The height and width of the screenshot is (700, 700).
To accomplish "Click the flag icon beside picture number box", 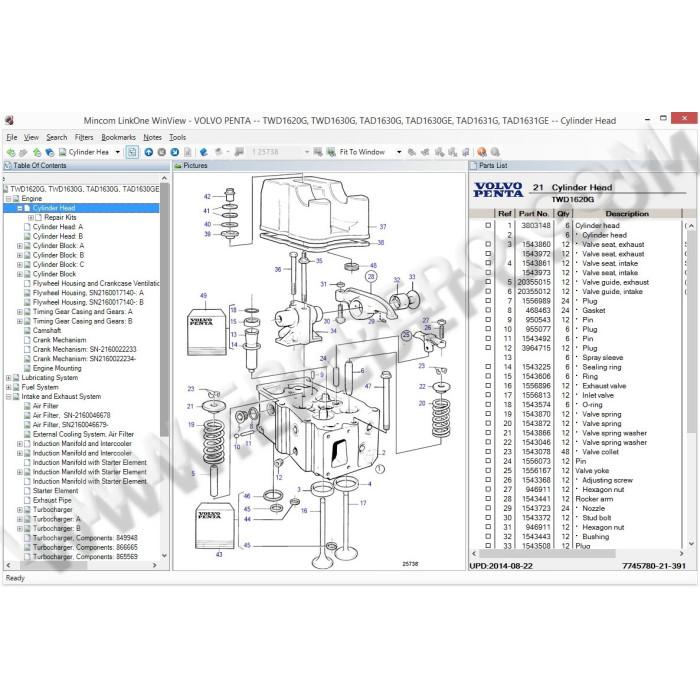I will (x=239, y=152).
